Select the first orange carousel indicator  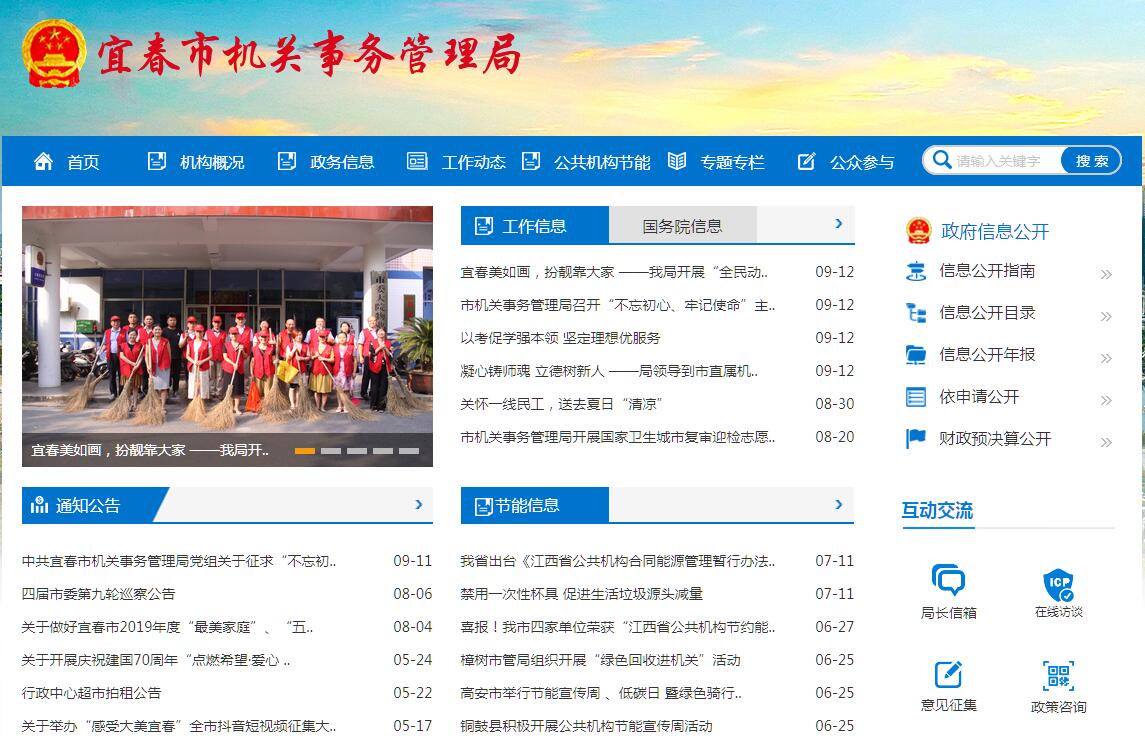pyautogui.click(x=305, y=451)
